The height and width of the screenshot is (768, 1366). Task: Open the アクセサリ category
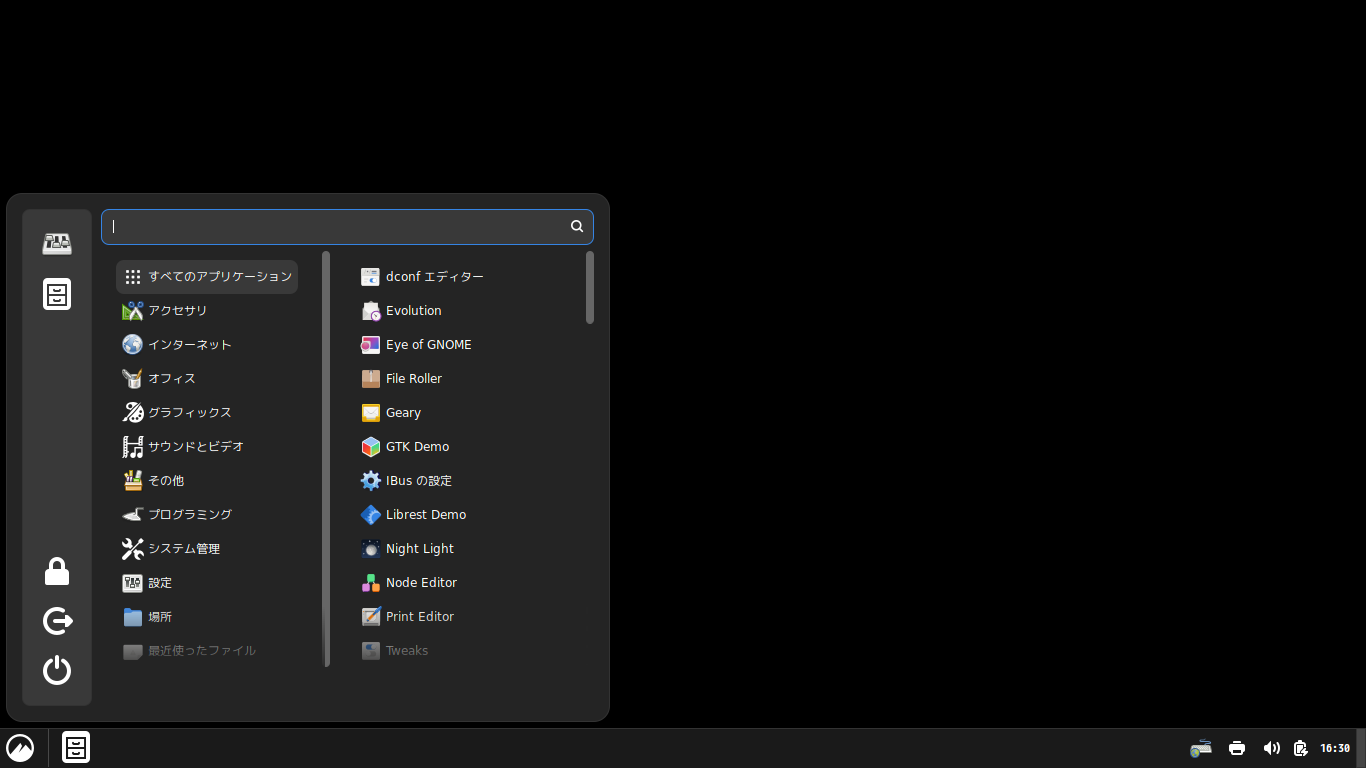click(x=207, y=311)
